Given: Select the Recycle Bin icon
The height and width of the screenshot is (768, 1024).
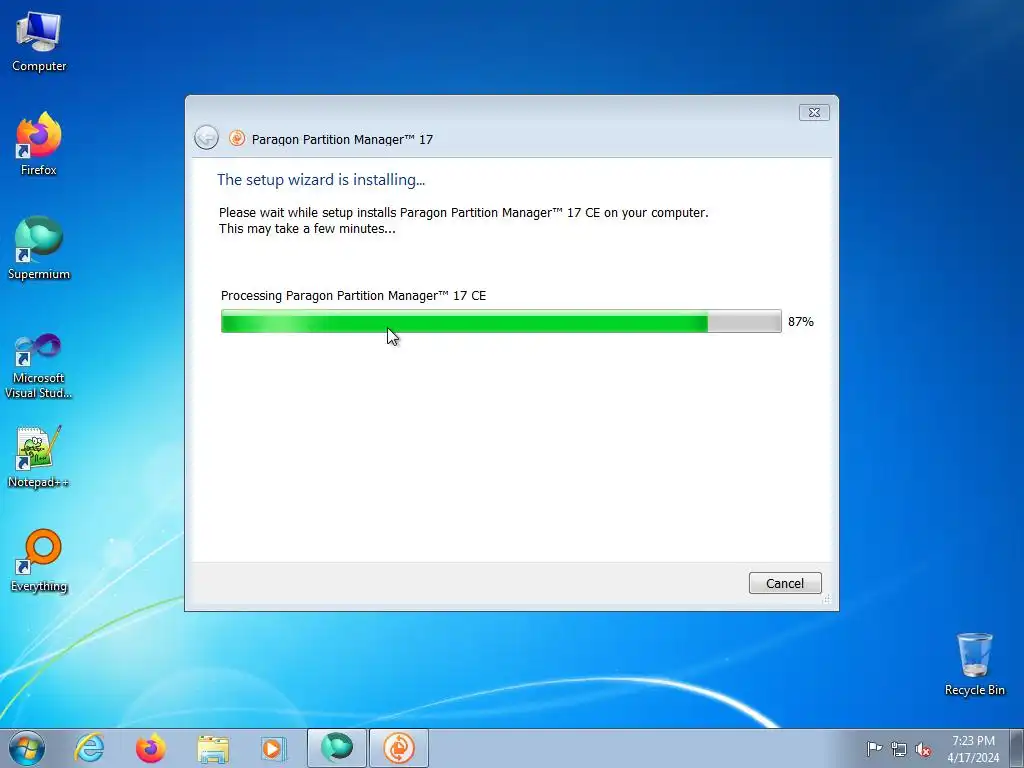Looking at the screenshot, I should coord(974,664).
